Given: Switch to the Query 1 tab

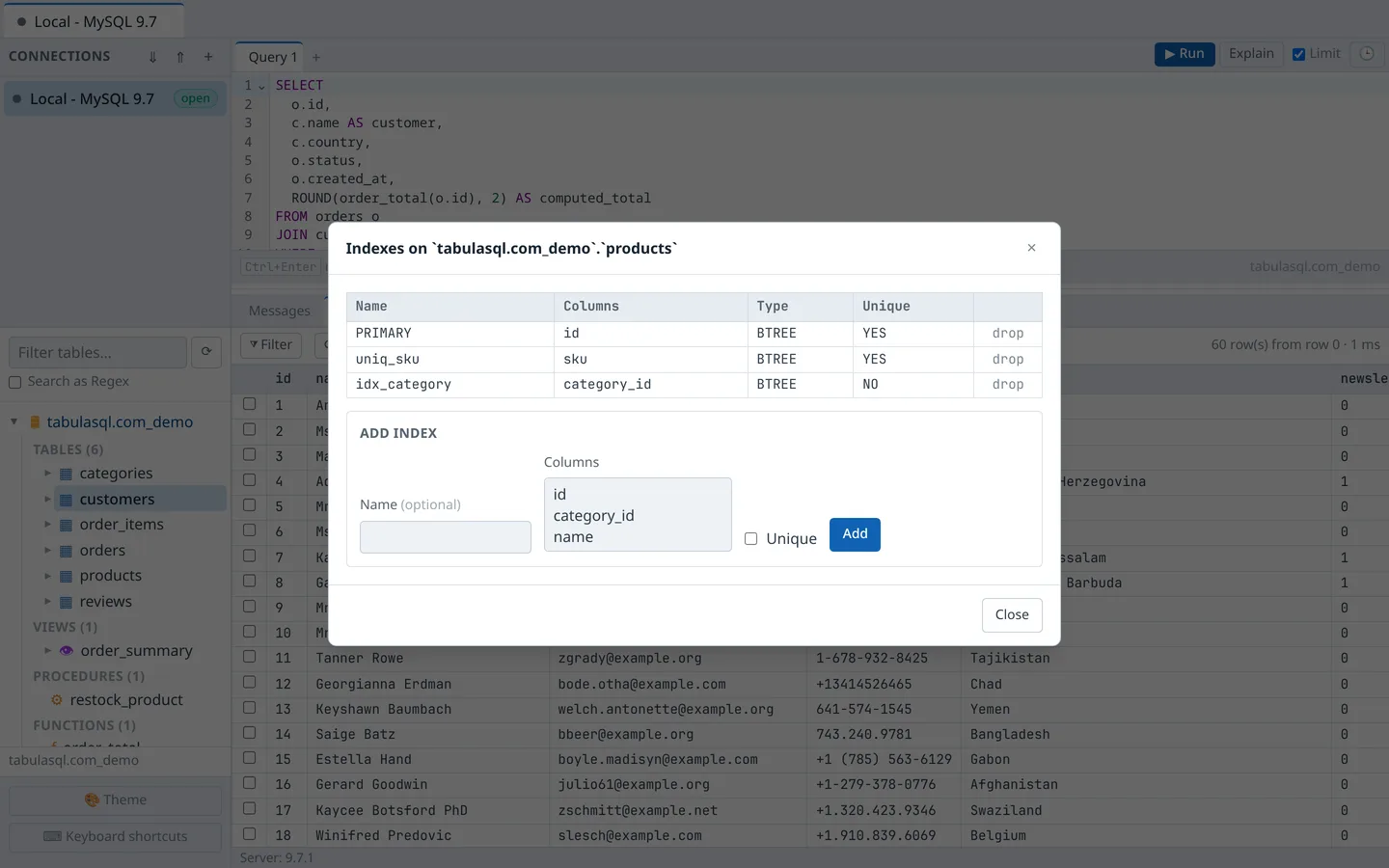Looking at the screenshot, I should coord(269,57).
